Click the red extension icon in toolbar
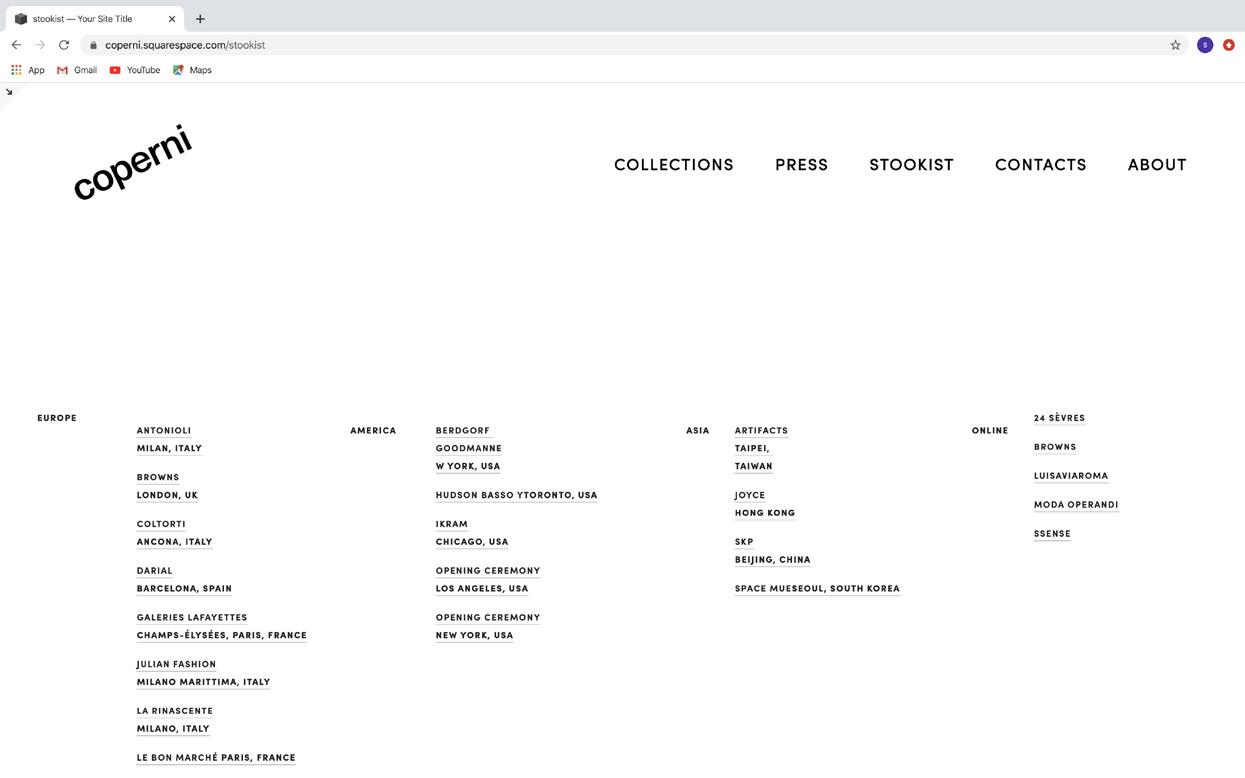This screenshot has width=1245, height=778. click(1229, 45)
